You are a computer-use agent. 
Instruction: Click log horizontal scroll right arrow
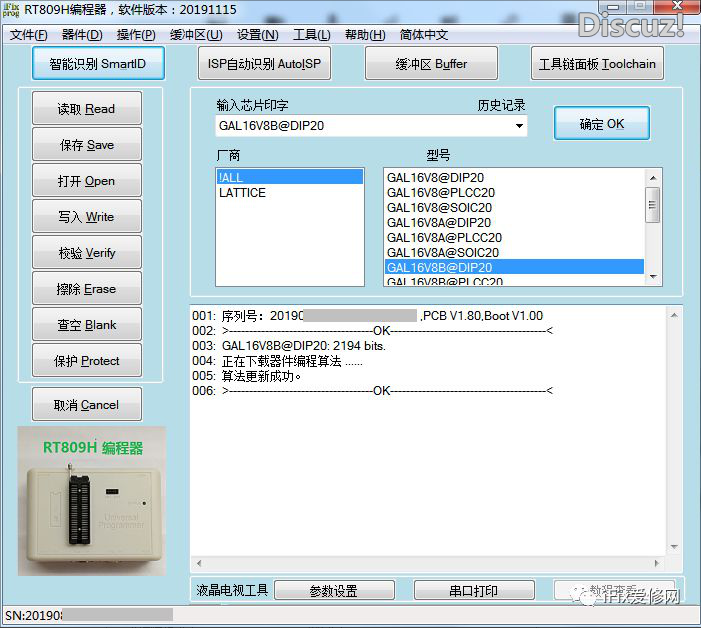pos(657,563)
